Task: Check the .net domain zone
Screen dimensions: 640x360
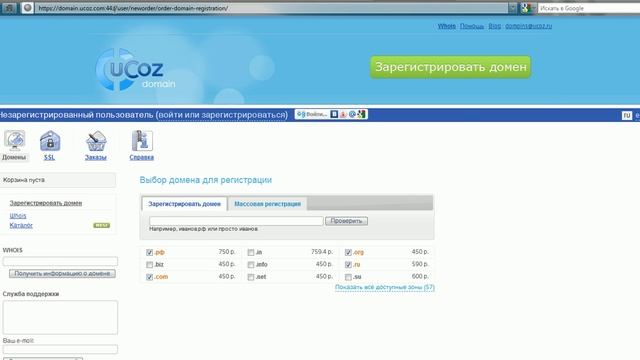Action: click(251, 277)
